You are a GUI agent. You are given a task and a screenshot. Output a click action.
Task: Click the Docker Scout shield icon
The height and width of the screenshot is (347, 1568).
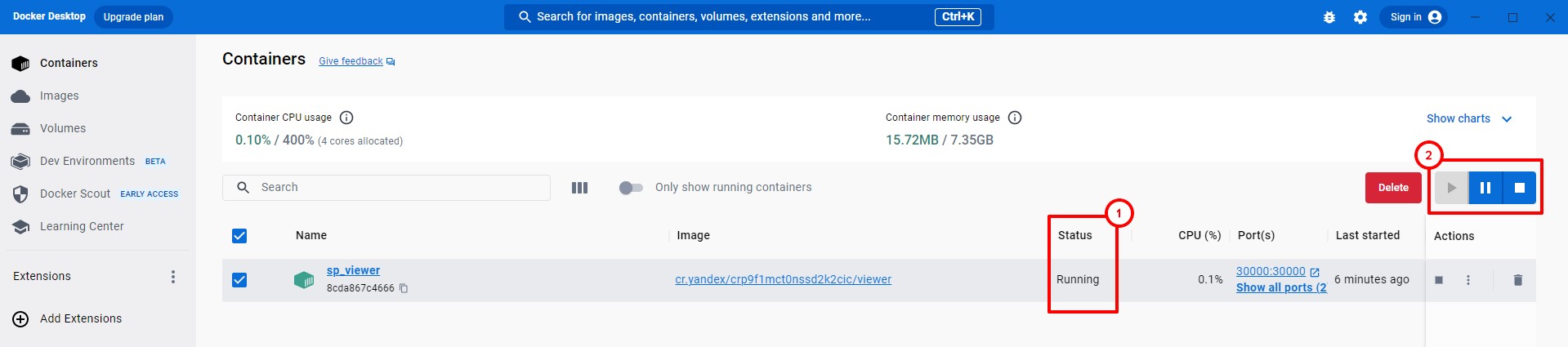(20, 194)
